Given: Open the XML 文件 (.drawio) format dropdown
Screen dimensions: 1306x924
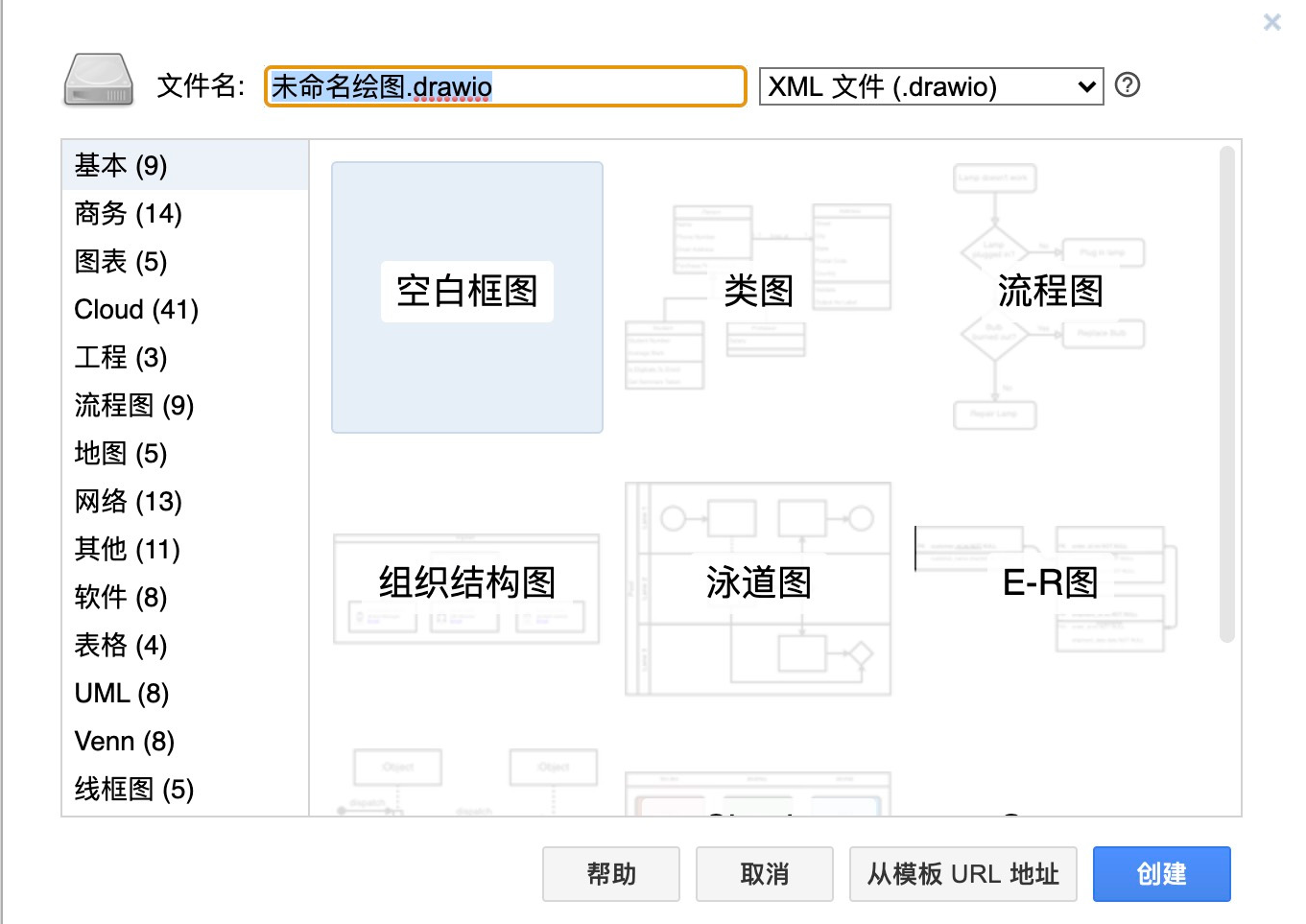Looking at the screenshot, I should pyautogui.click(x=931, y=86).
